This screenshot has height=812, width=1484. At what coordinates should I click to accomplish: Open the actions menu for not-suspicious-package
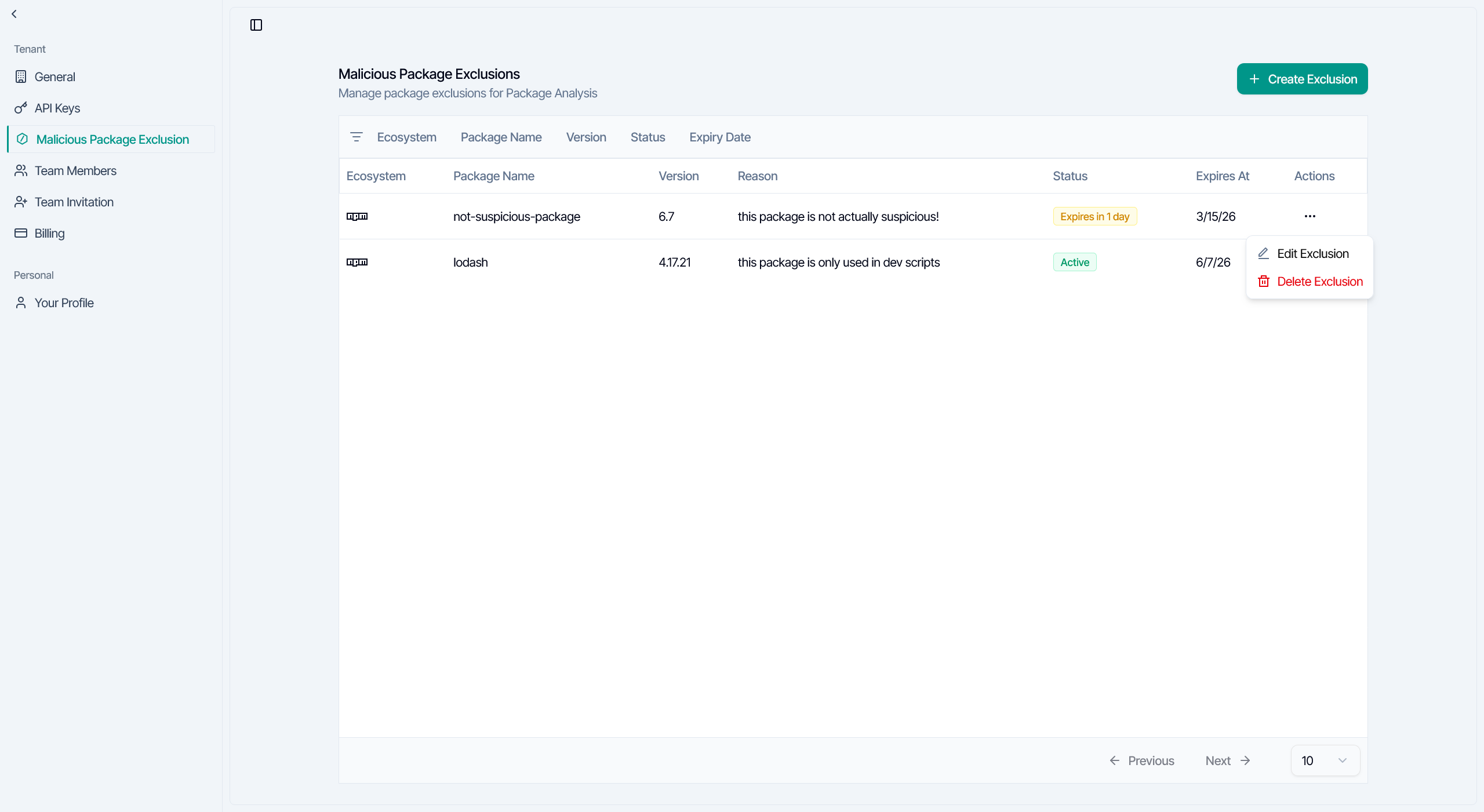1311,216
